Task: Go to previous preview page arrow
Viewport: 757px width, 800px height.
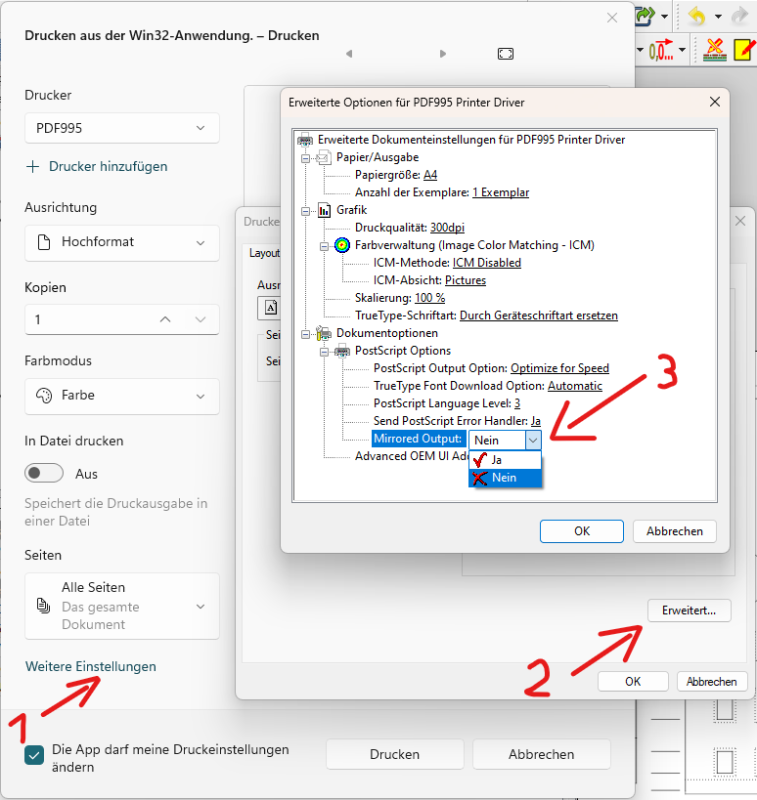Action: click(x=349, y=53)
